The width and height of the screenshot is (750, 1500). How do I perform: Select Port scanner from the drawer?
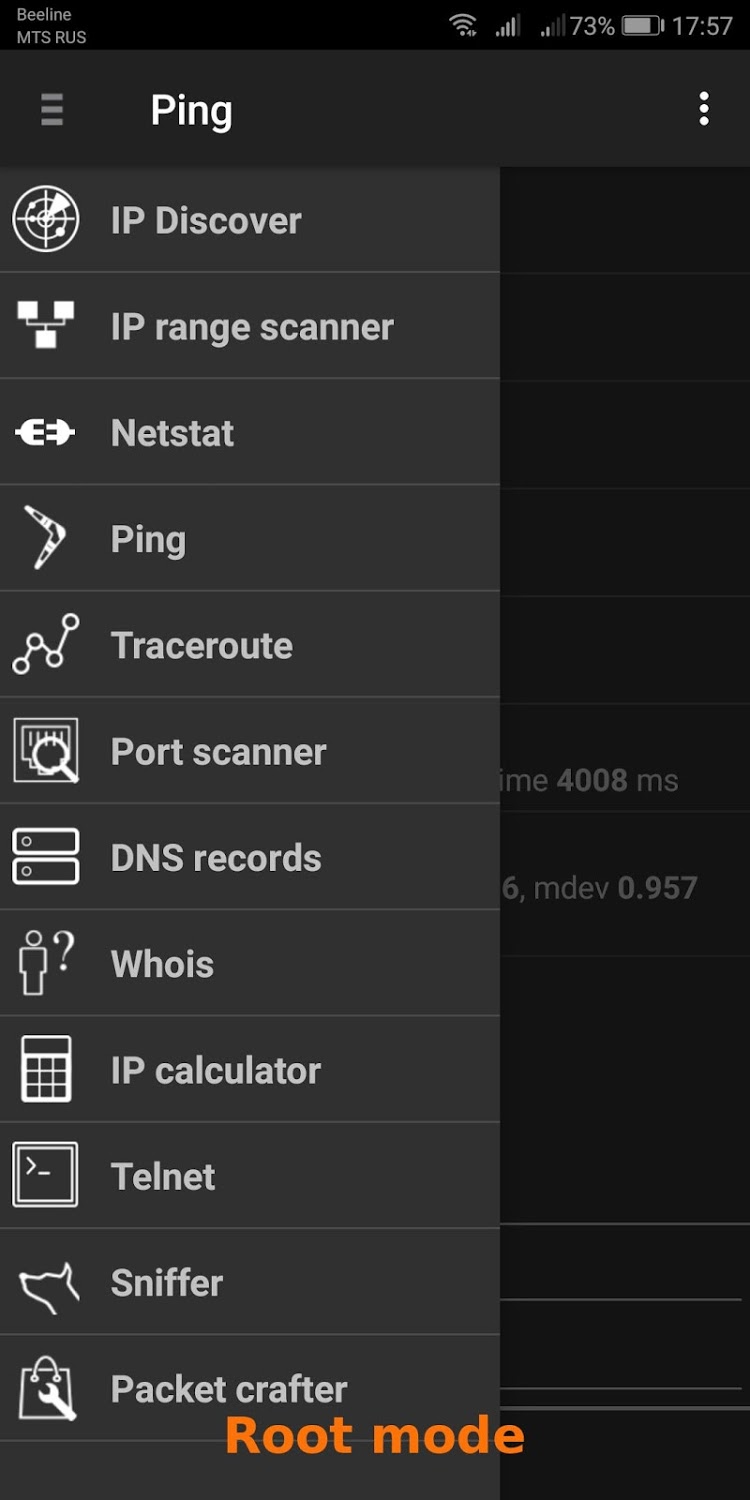point(219,752)
